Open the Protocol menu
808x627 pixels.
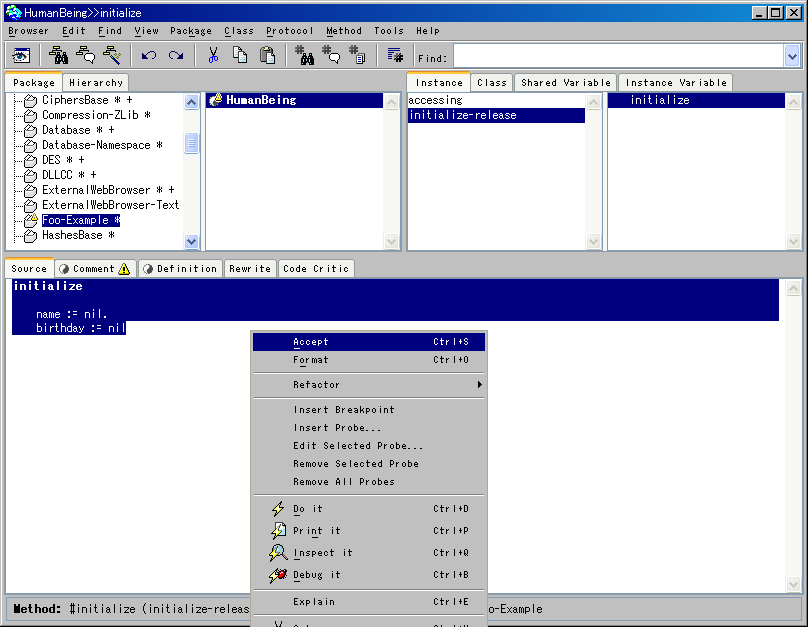290,31
